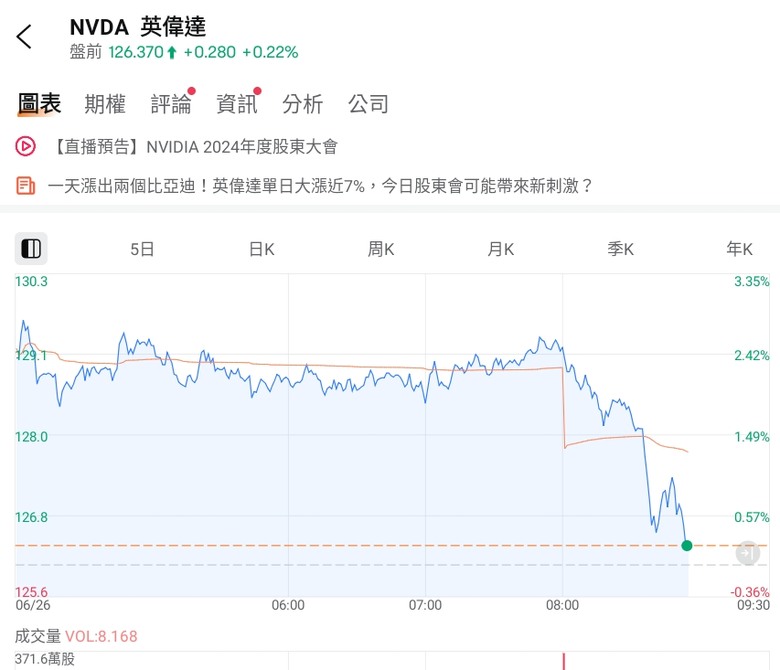
Task: Show the 月K chart period
Action: [500, 249]
